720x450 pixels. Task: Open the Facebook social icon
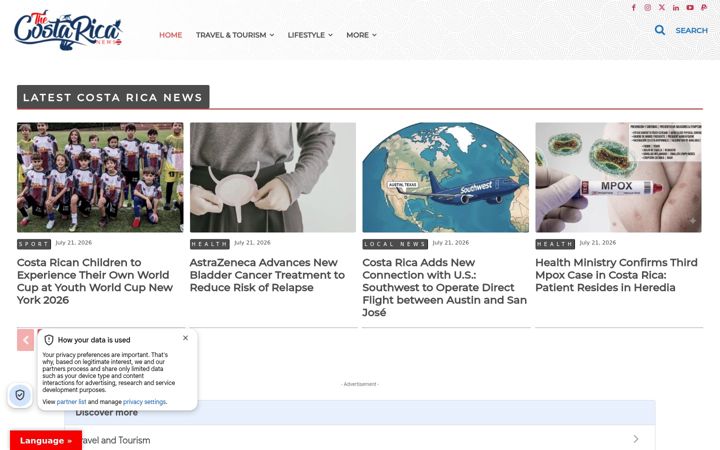[x=634, y=7]
